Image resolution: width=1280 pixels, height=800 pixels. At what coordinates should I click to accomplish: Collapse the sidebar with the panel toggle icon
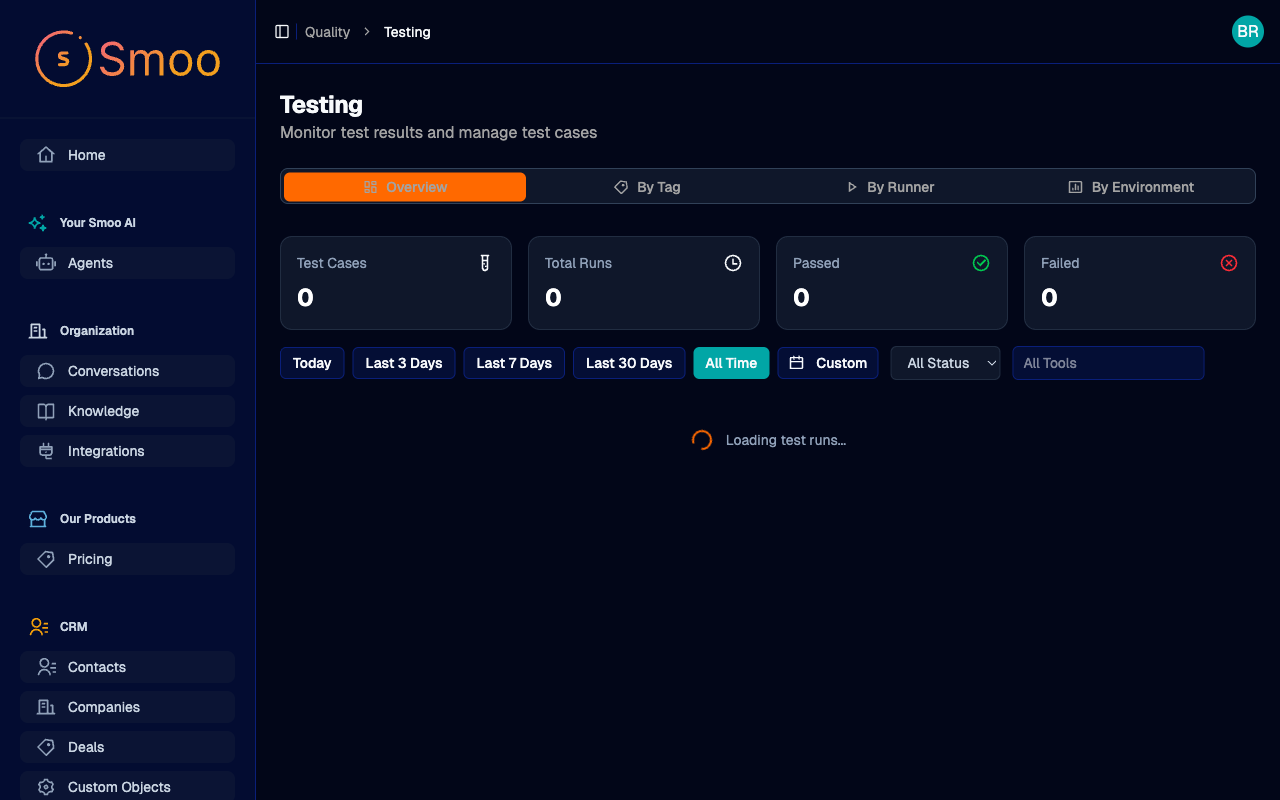click(282, 31)
